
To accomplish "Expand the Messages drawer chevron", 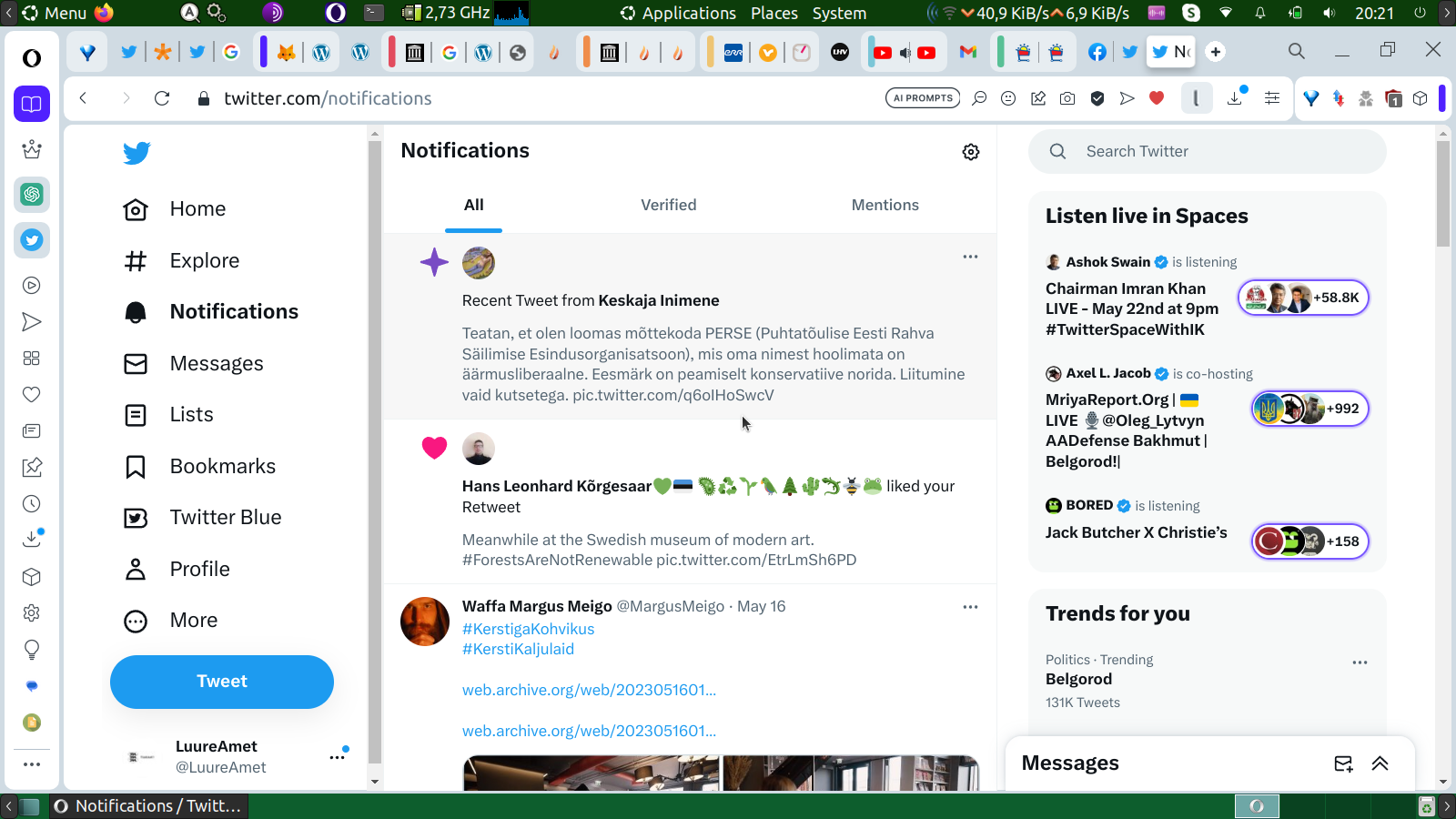I will click(1380, 763).
